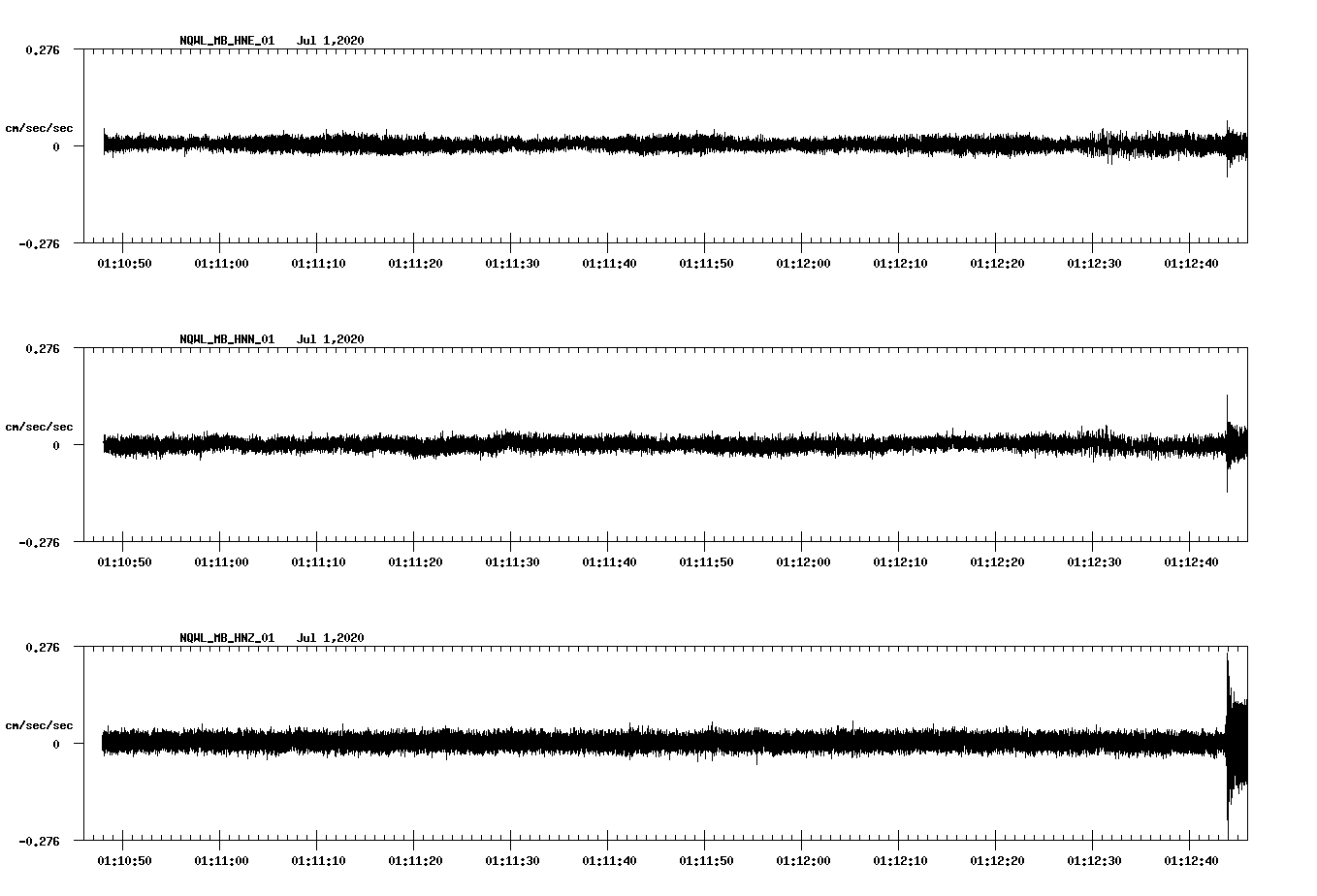
Task: Click time label 01:11:50 under HNE plot
Action: coord(706,264)
